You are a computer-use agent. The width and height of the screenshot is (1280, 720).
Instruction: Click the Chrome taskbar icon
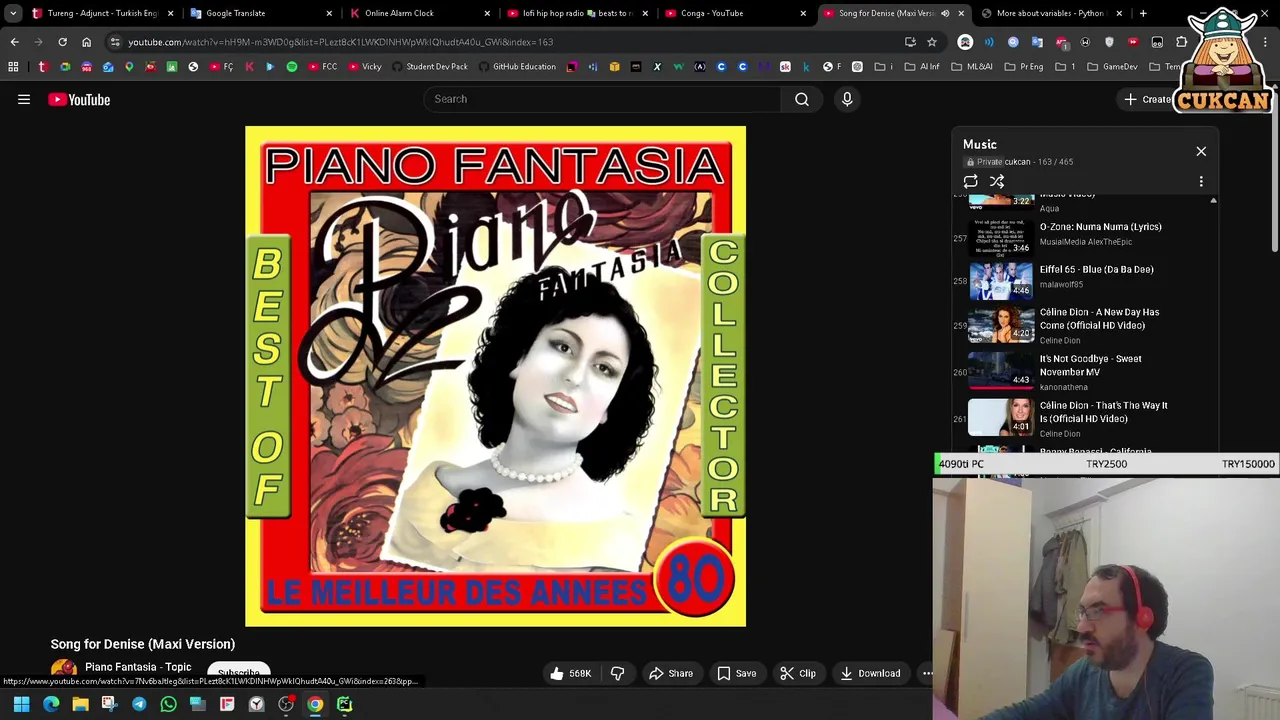tap(315, 704)
